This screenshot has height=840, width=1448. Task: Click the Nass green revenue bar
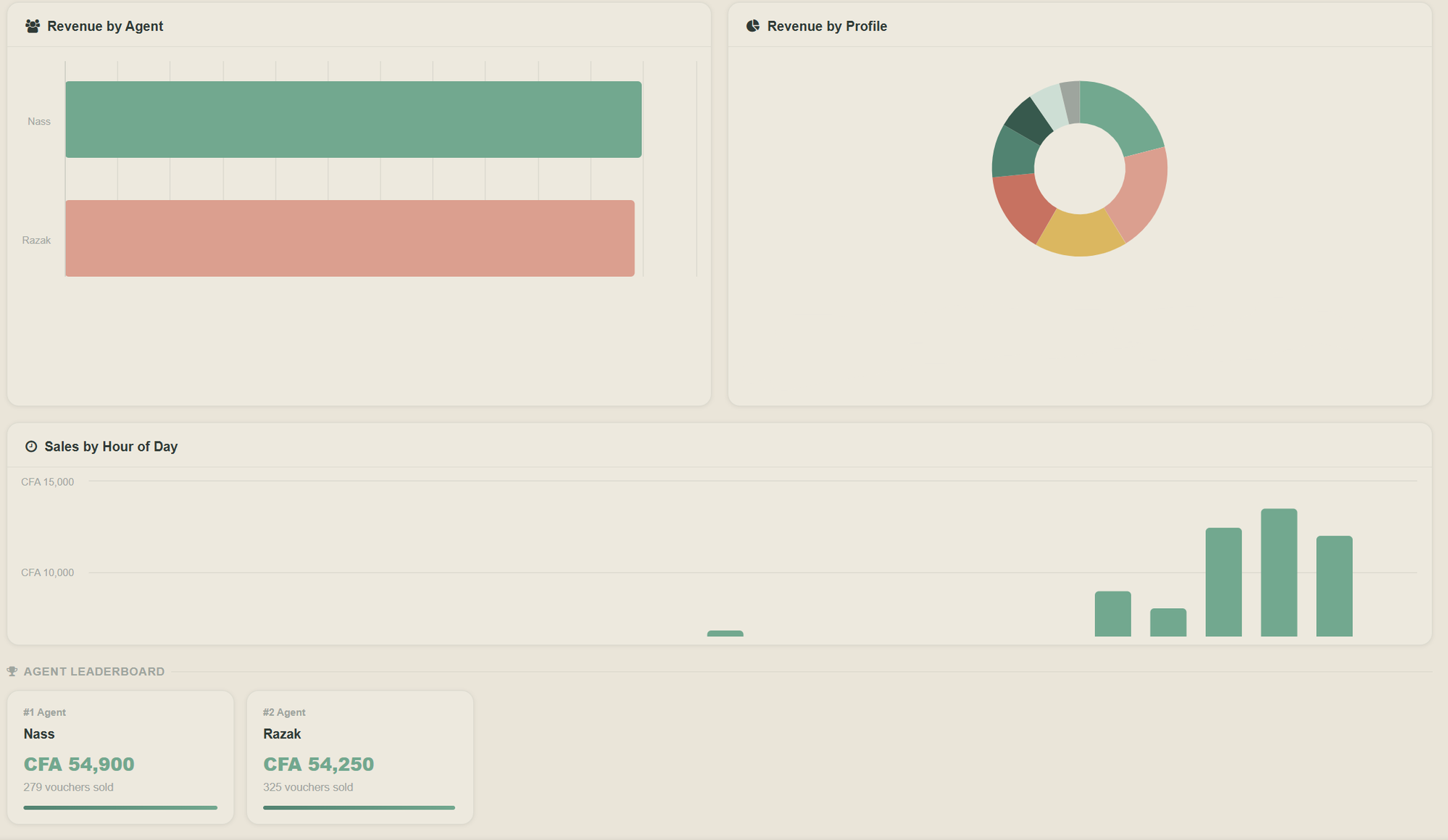coord(354,120)
